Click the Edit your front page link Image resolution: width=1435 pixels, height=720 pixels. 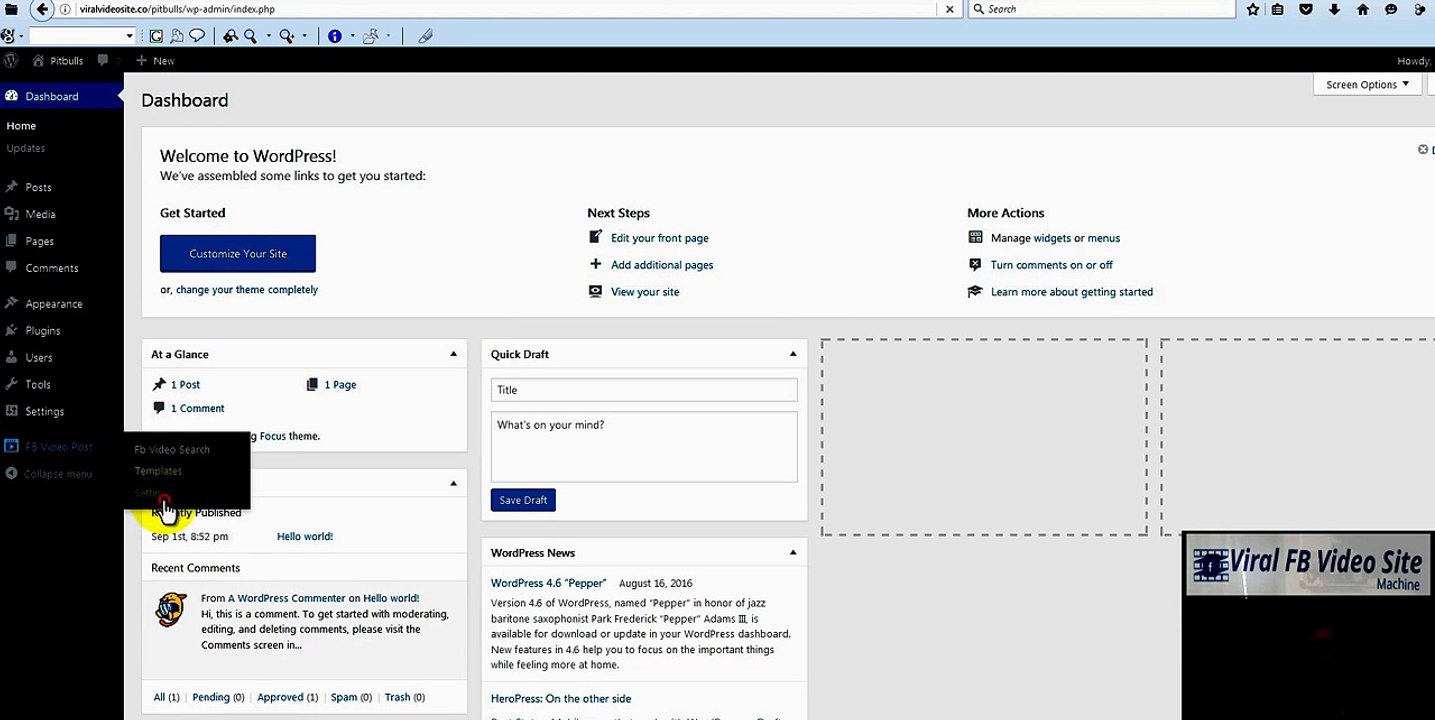pos(660,238)
